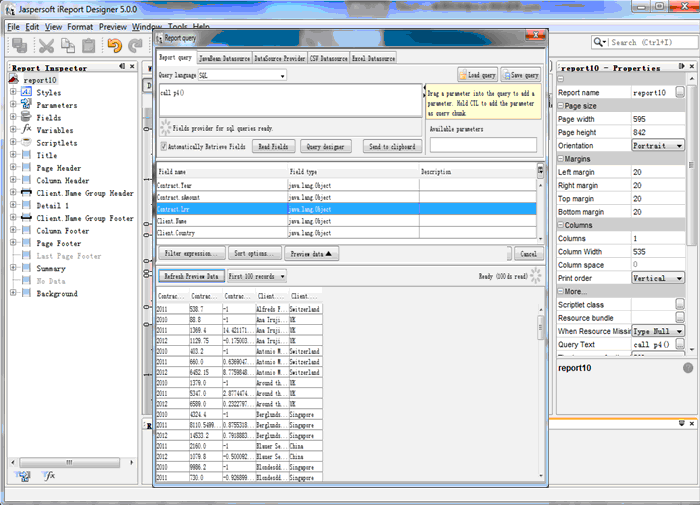Click the Copy toolbar icon
The image size is (700, 505).
68,45
